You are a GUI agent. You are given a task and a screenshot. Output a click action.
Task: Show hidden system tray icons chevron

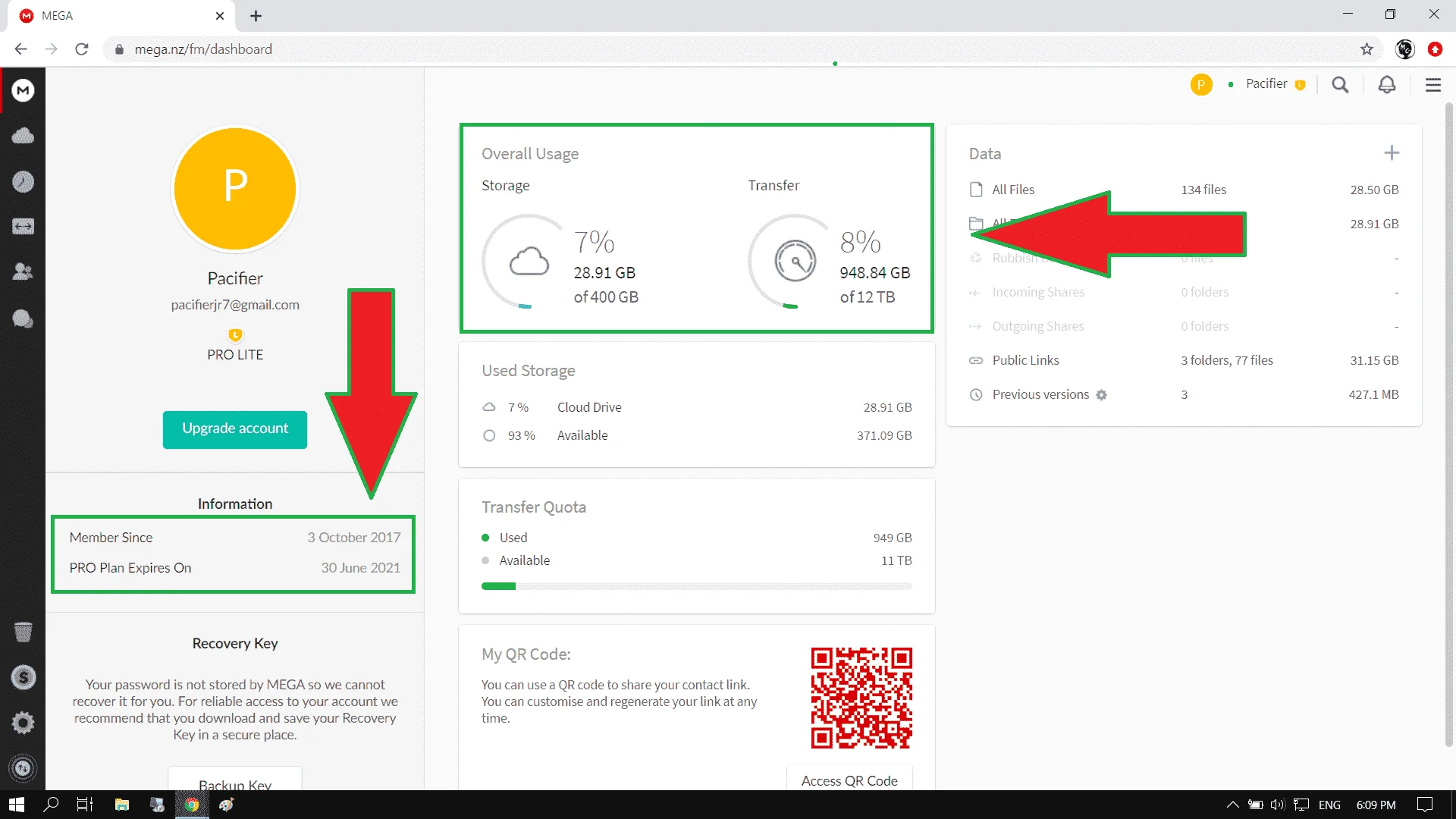[x=1233, y=805]
